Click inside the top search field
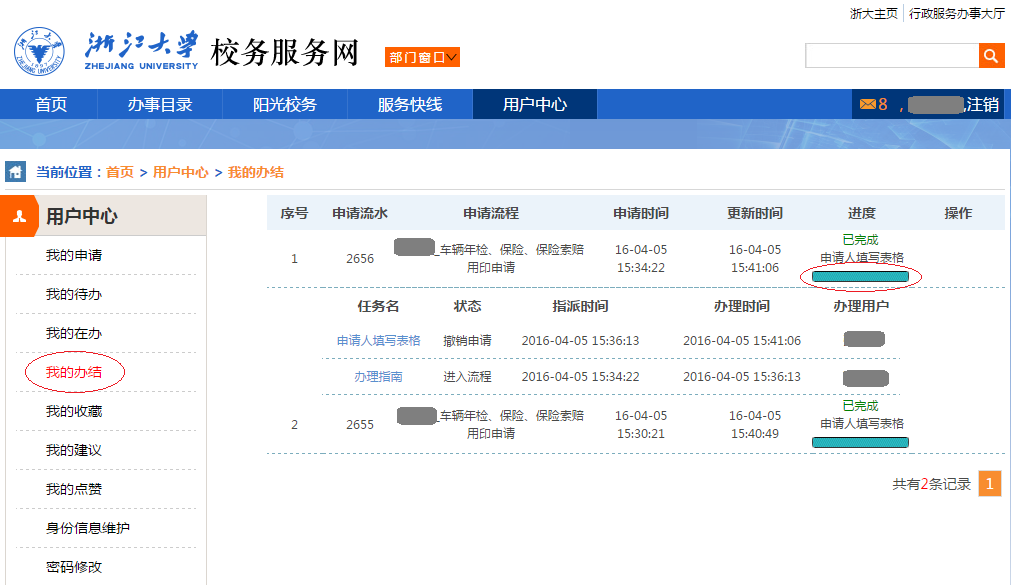Screen dimensions: 1011x585 (891, 56)
